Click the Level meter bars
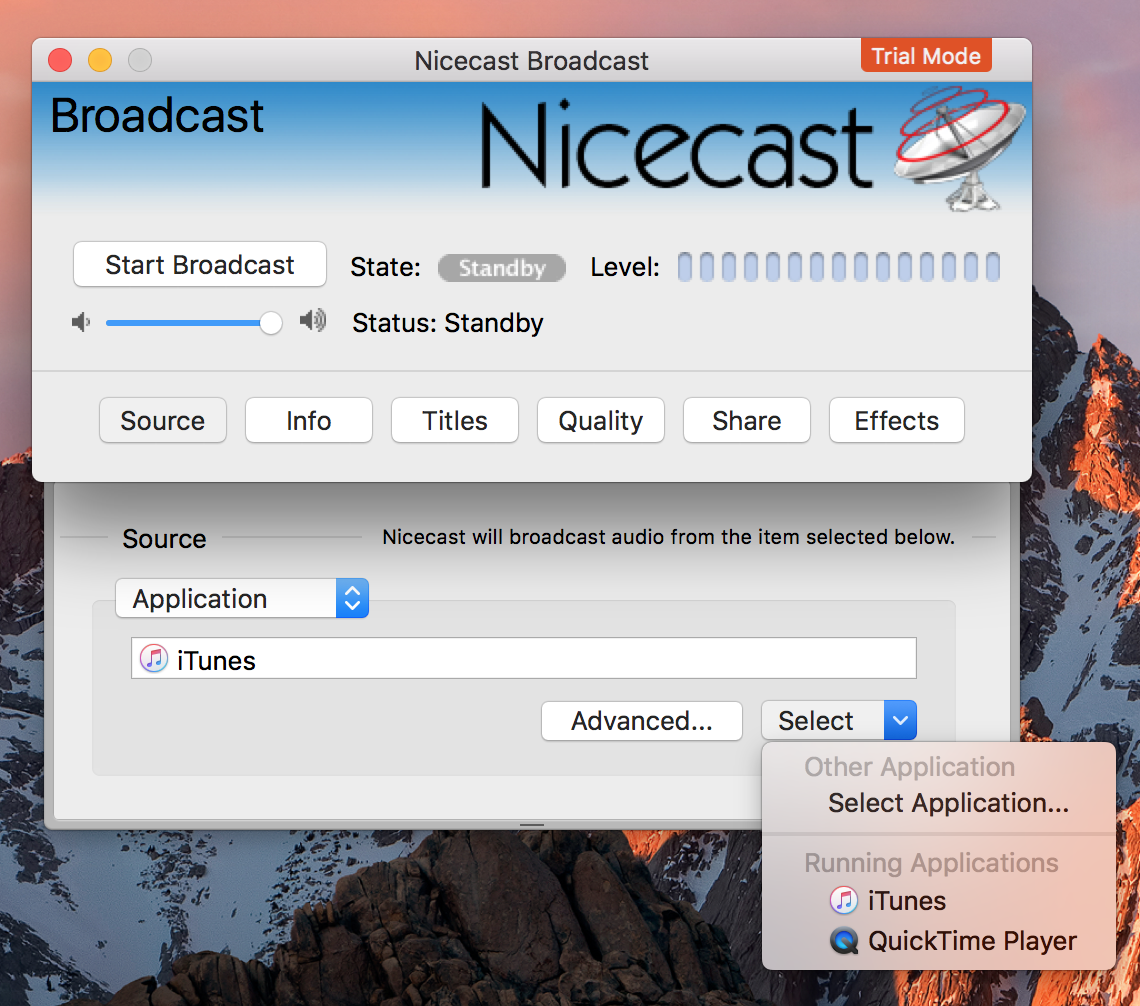The width and height of the screenshot is (1140, 1006). coord(838,267)
